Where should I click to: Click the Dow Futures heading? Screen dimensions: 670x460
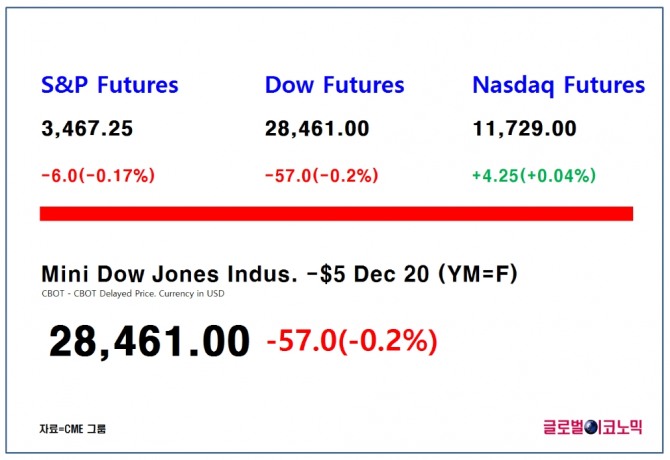point(335,85)
